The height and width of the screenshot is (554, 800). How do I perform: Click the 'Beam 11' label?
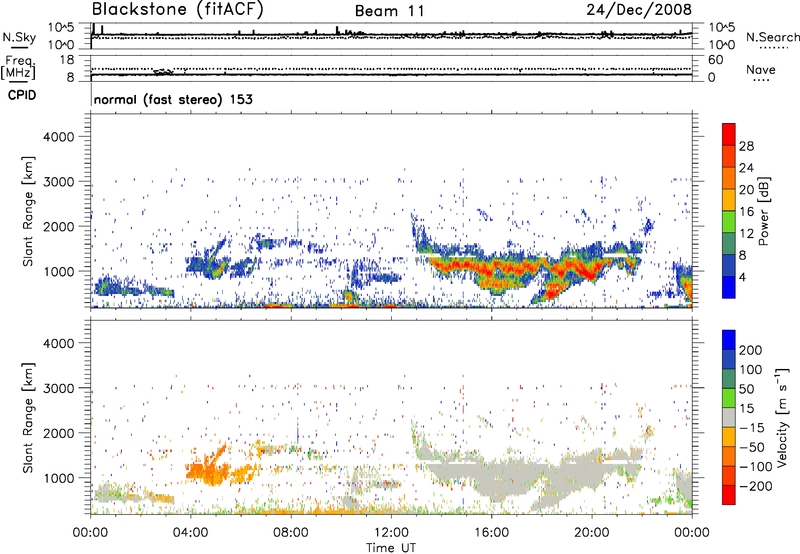(389, 11)
